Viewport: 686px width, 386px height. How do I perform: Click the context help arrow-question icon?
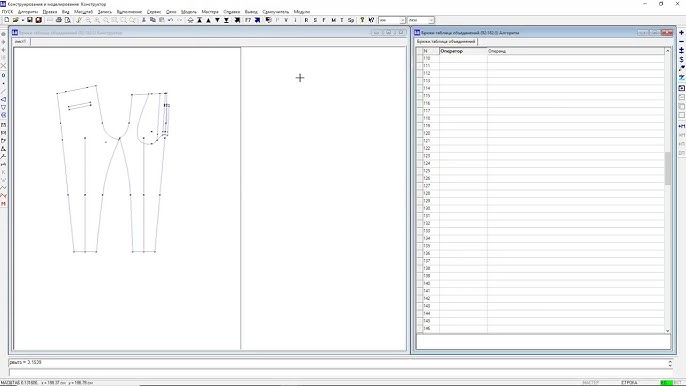click(x=371, y=20)
